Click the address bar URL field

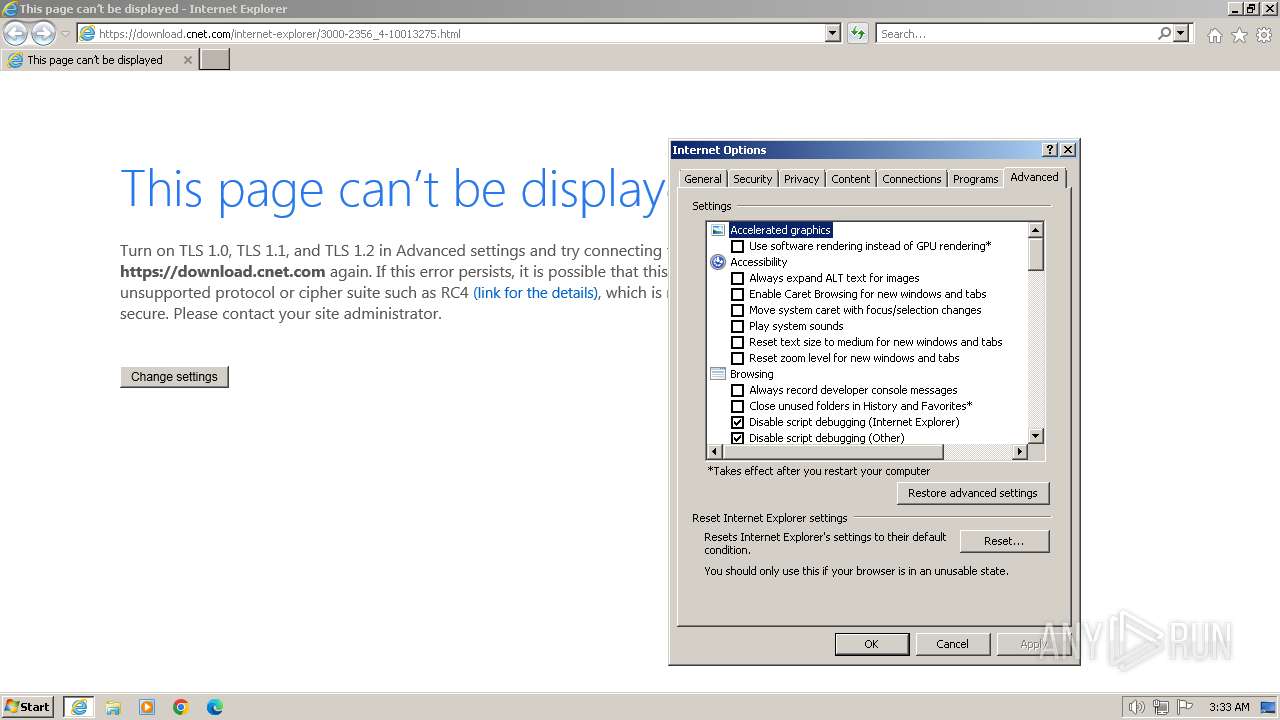(450, 34)
